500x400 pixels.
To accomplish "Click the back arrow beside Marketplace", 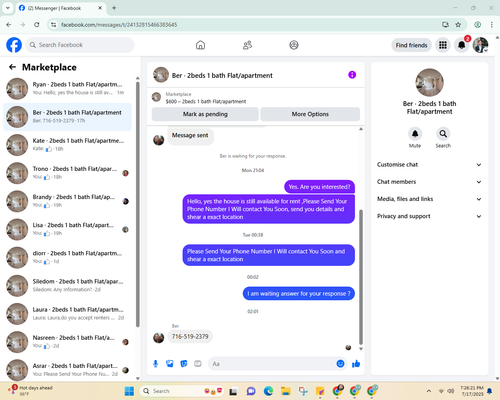I will point(12,67).
